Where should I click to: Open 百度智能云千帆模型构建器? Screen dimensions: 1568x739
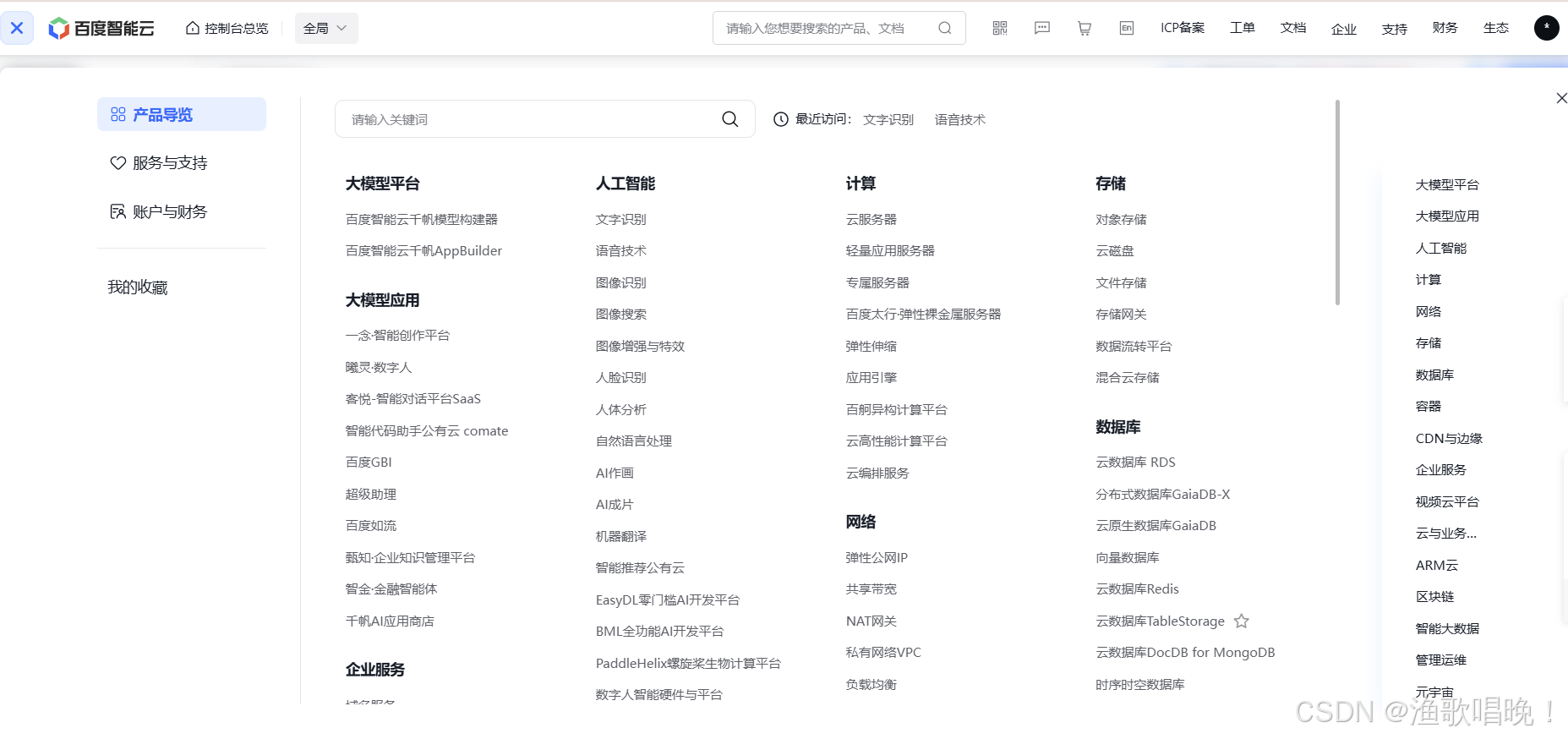coord(422,220)
